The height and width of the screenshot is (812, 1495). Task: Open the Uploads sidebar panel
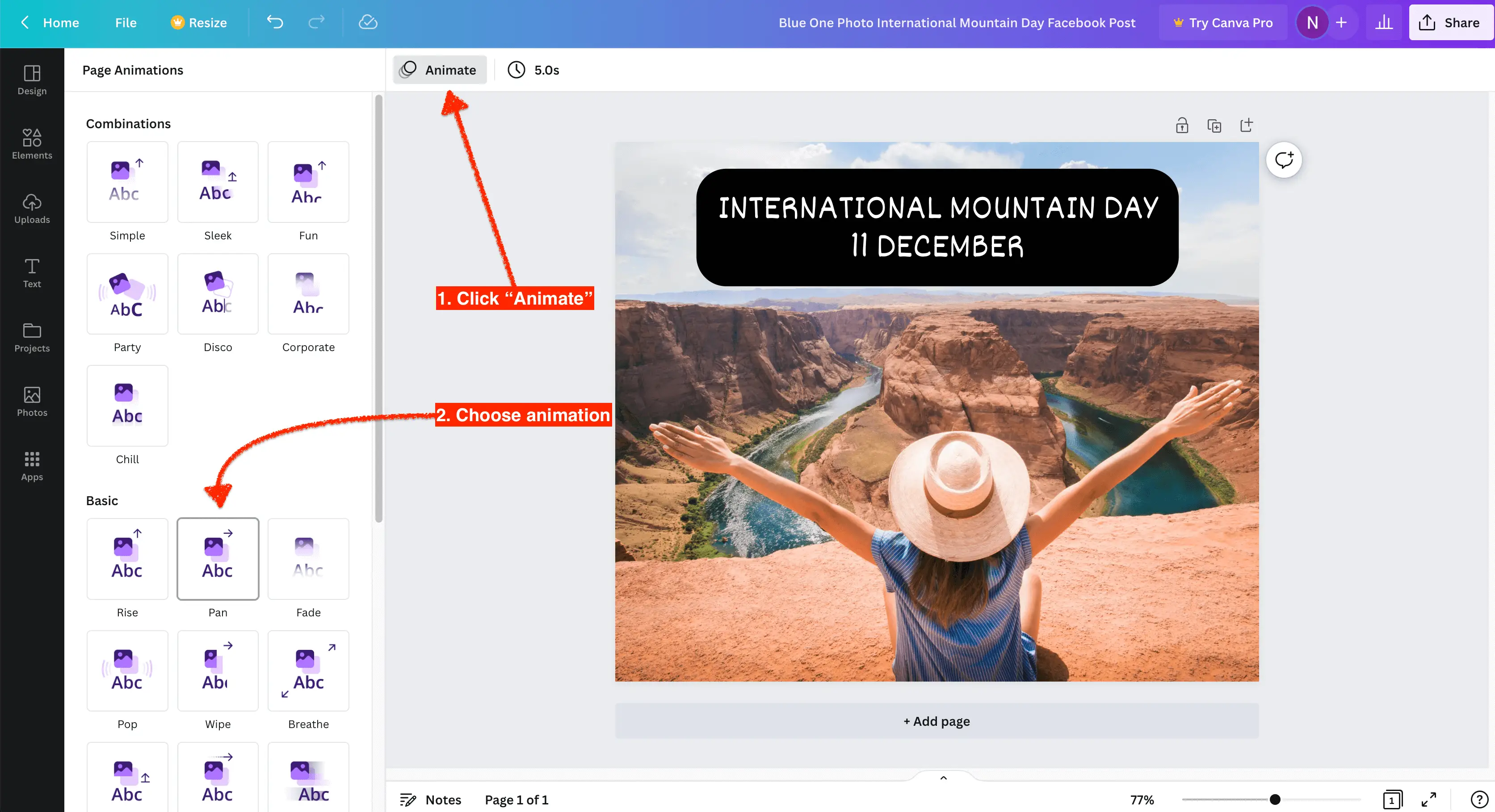point(32,208)
